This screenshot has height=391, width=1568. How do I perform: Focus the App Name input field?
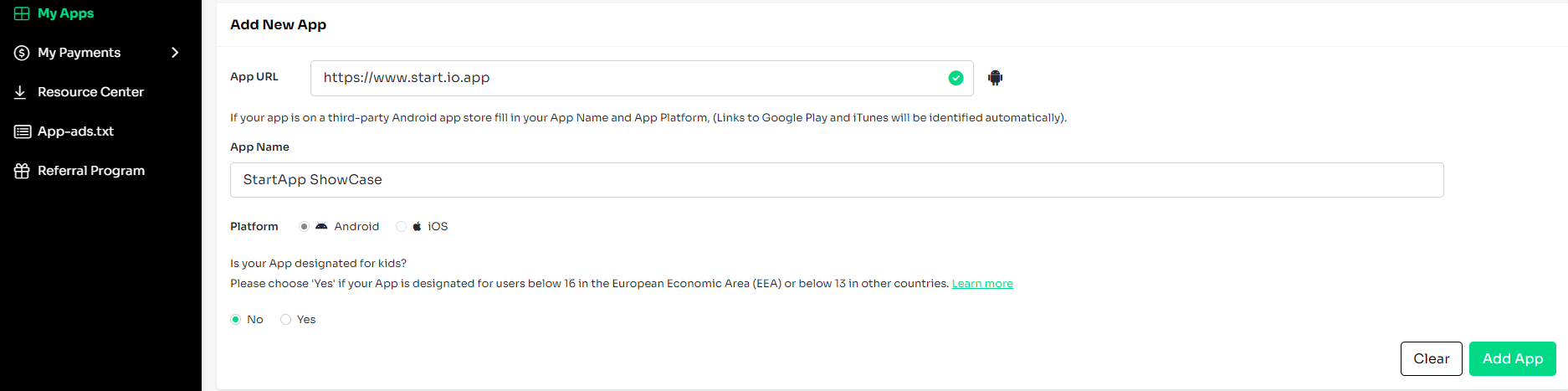(x=837, y=180)
